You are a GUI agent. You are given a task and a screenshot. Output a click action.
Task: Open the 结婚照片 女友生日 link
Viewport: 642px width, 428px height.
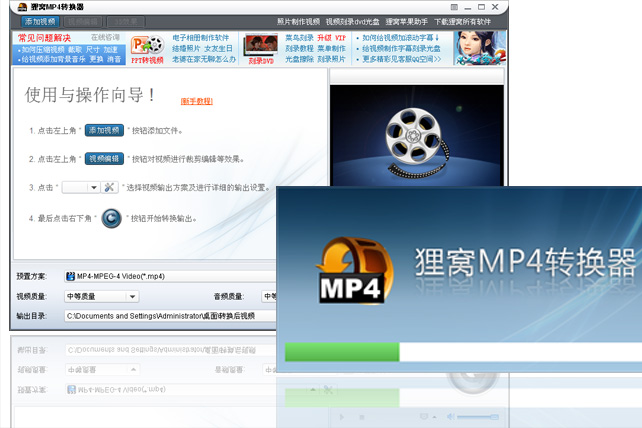(202, 48)
